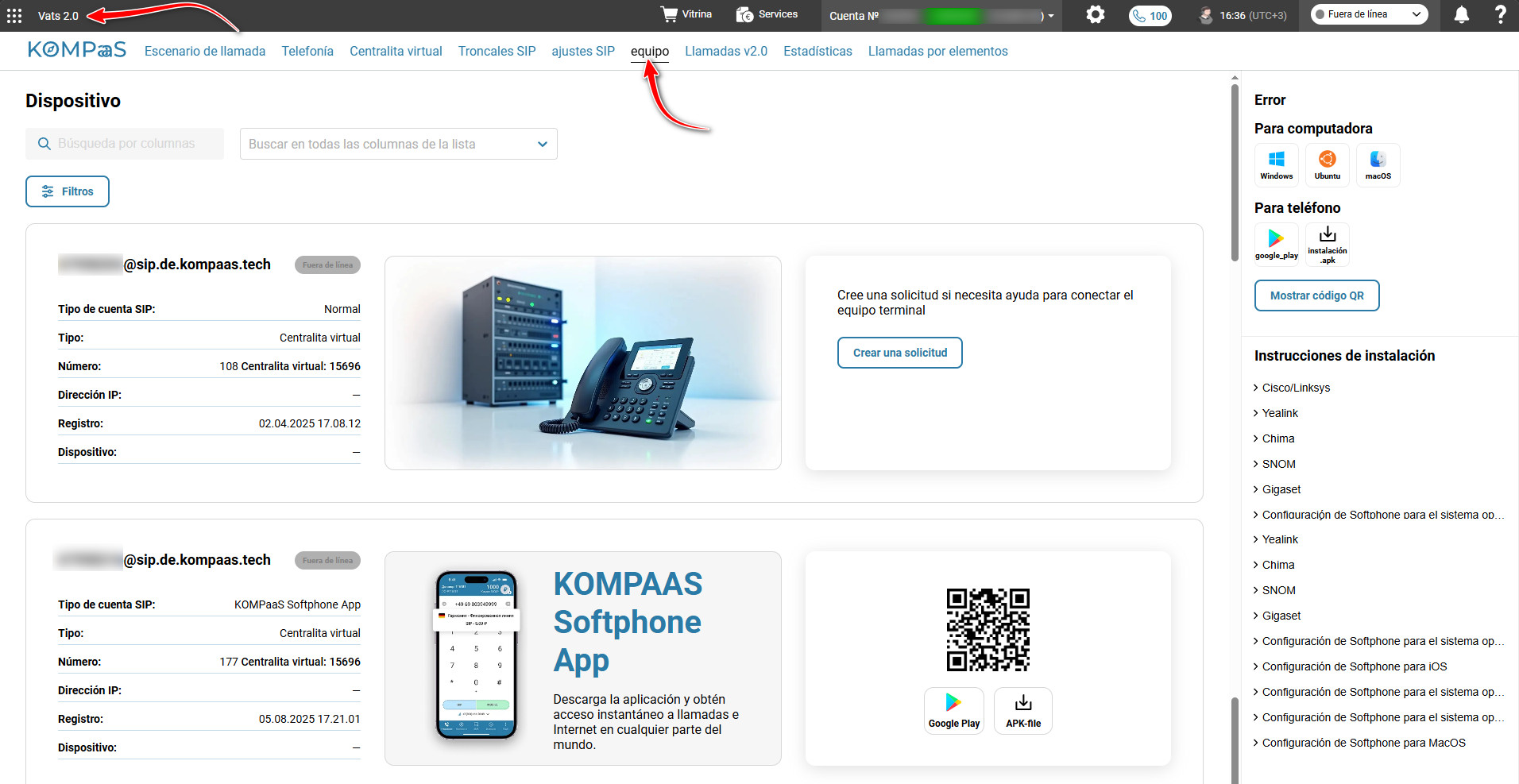Click the Vats 2.0 label
This screenshot has height=784, width=1519.
tap(58, 15)
